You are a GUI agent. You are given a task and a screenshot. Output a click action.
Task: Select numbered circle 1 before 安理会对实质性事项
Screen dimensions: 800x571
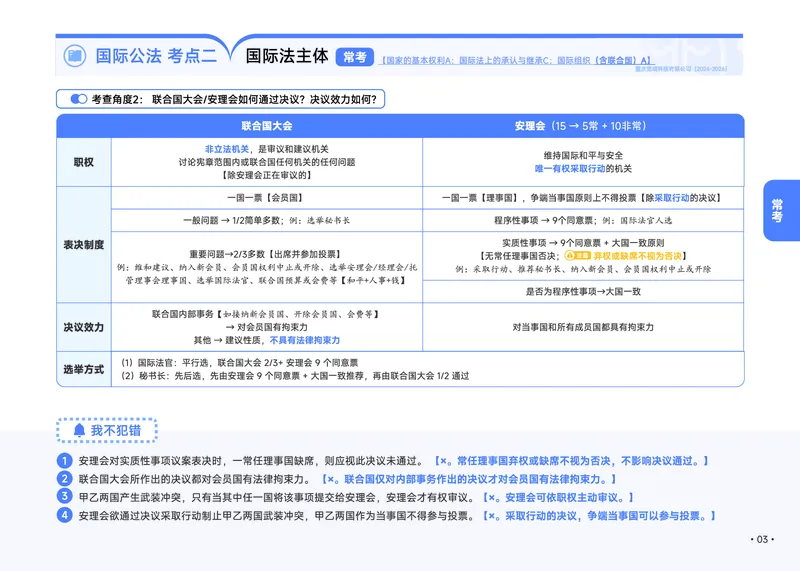click(64, 461)
